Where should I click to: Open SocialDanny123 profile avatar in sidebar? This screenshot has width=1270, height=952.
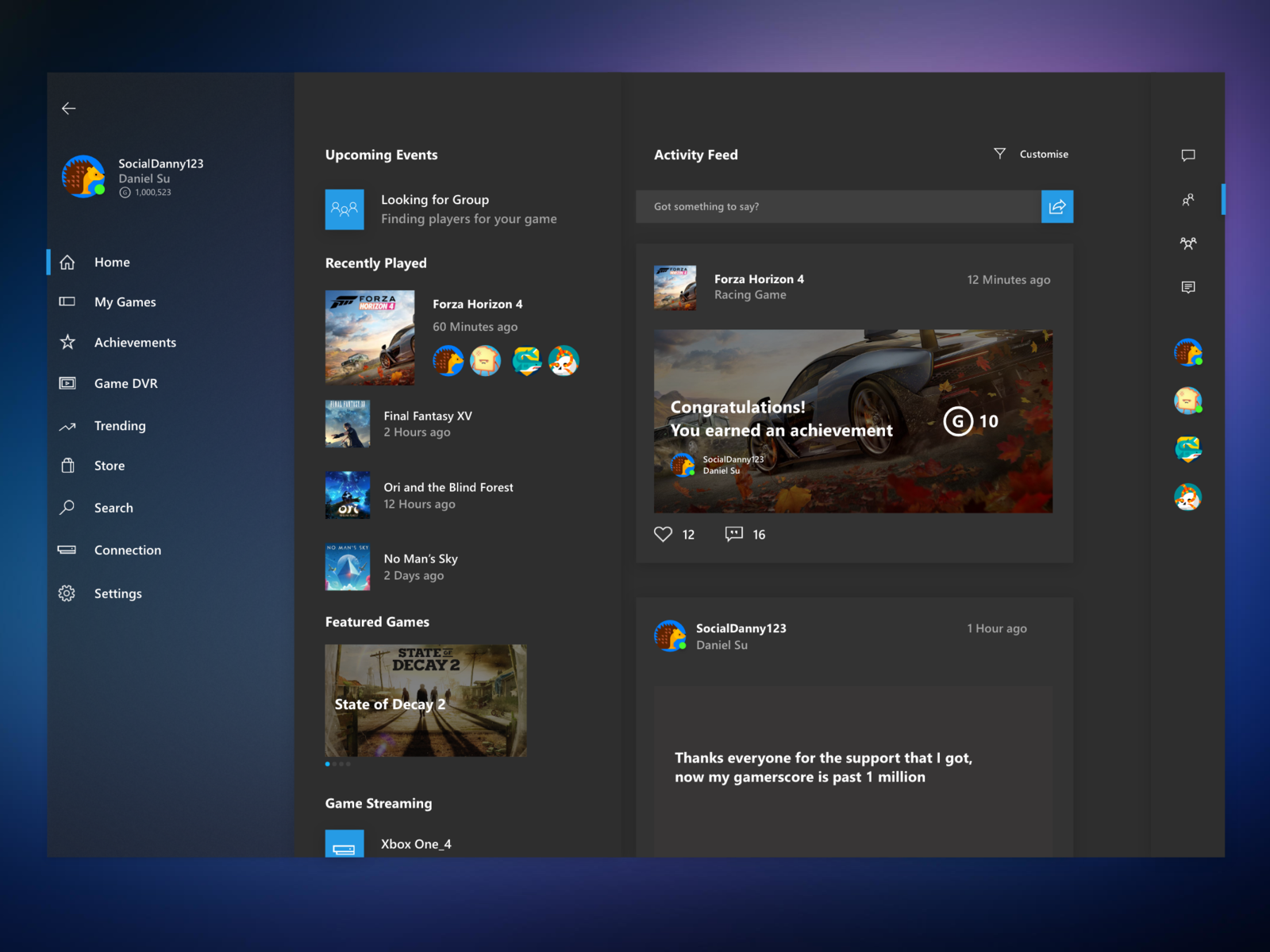click(x=84, y=176)
